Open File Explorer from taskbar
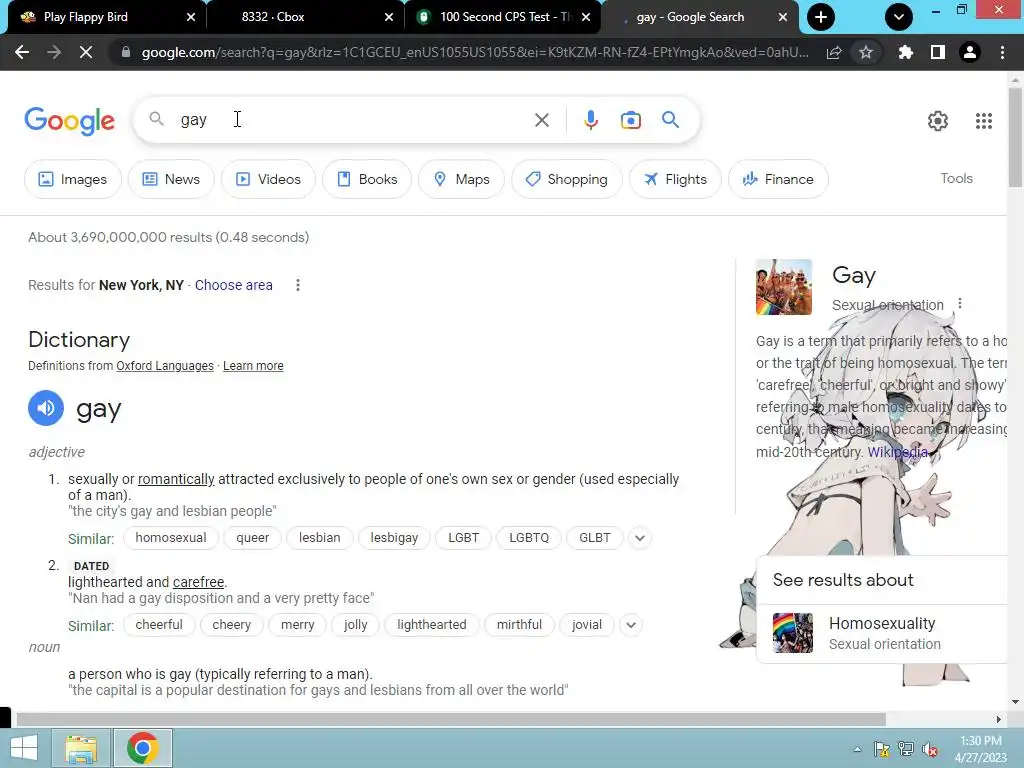Viewport: 1024px width, 768px height. pos(82,748)
